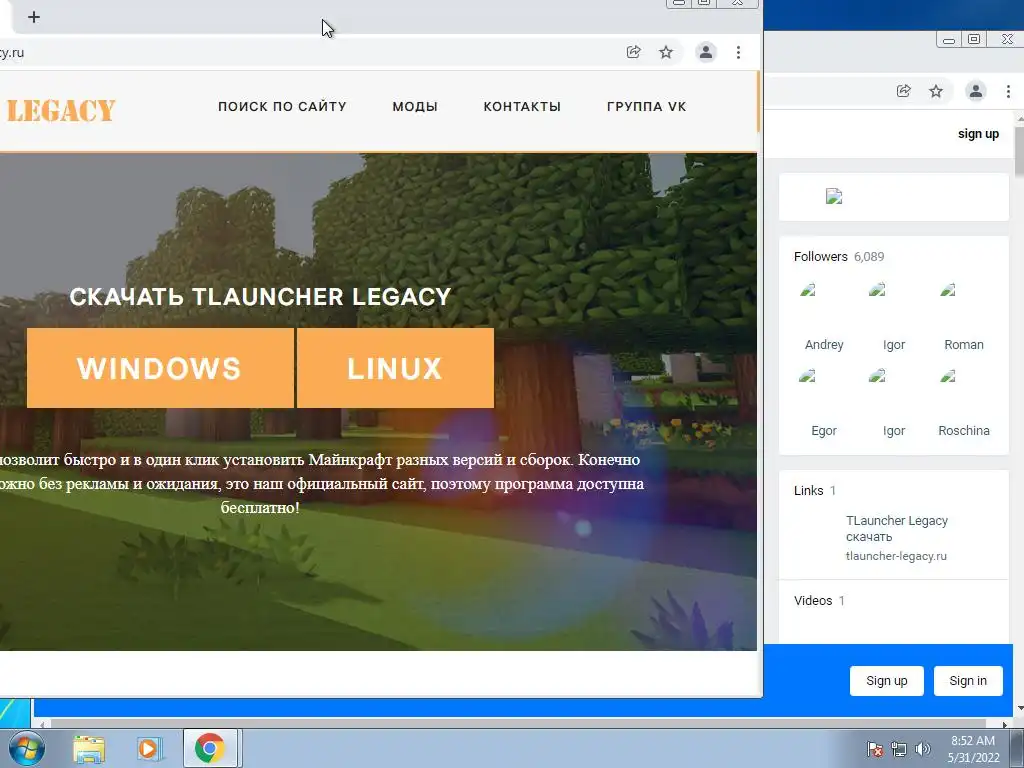Open the МОДЫ menu item
Viewport: 1024px width, 768px height.
pos(415,106)
